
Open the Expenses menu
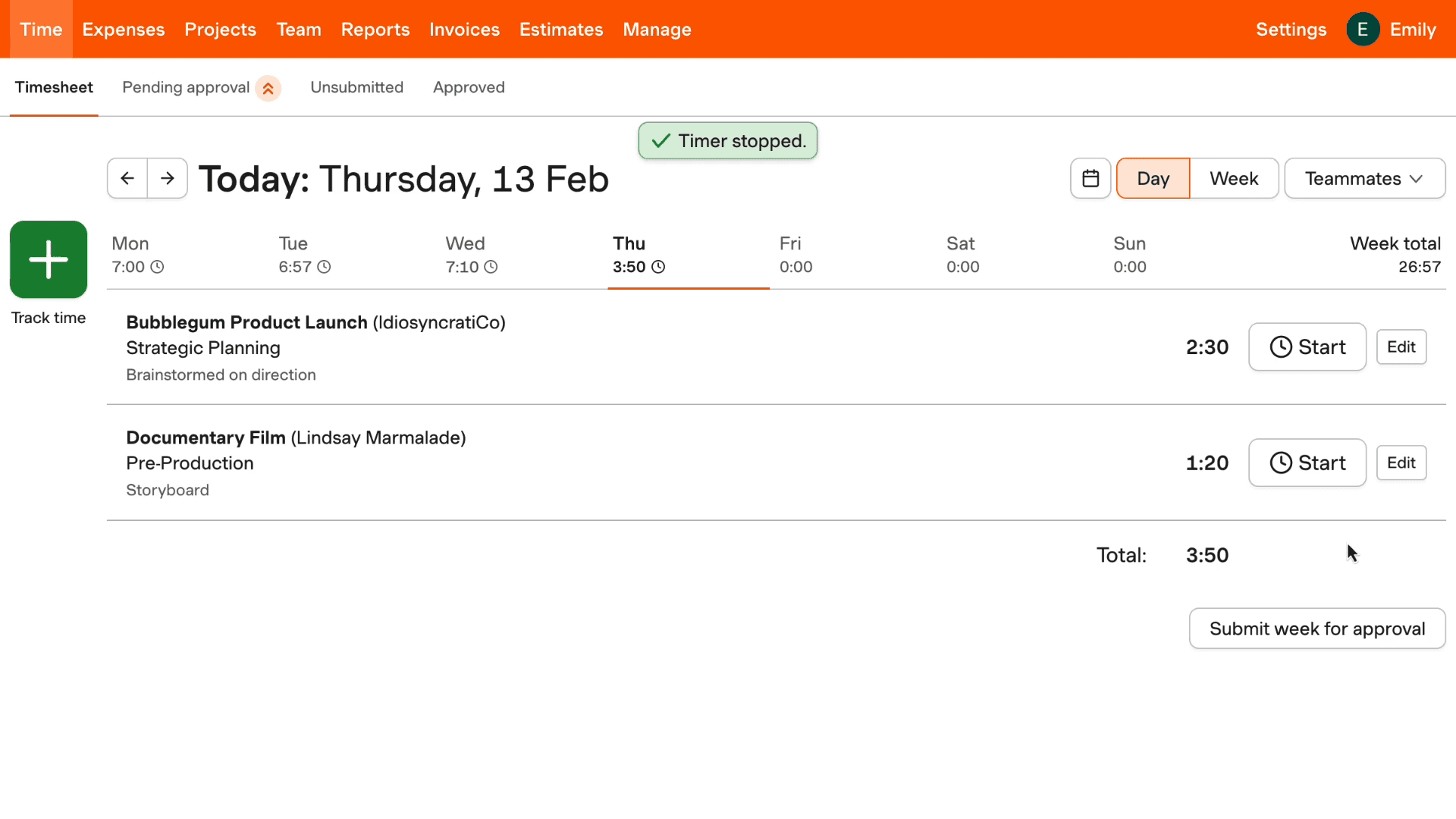[124, 30]
